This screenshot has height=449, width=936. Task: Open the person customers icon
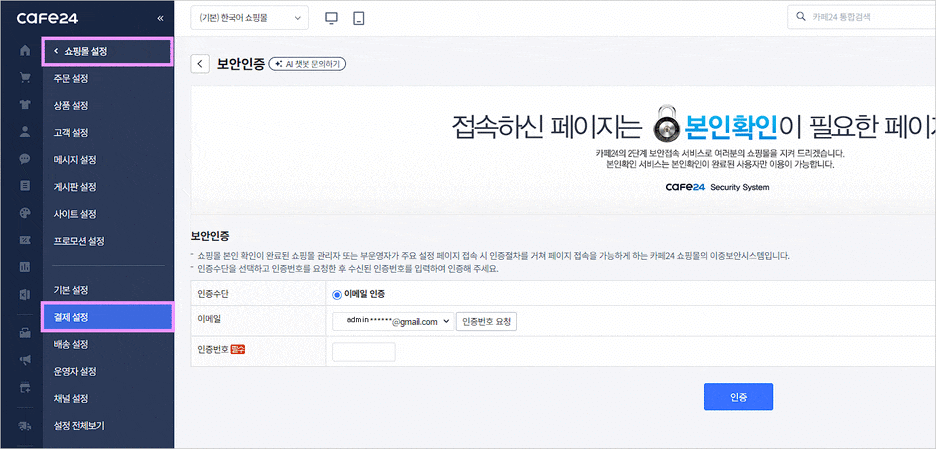click(x=25, y=132)
